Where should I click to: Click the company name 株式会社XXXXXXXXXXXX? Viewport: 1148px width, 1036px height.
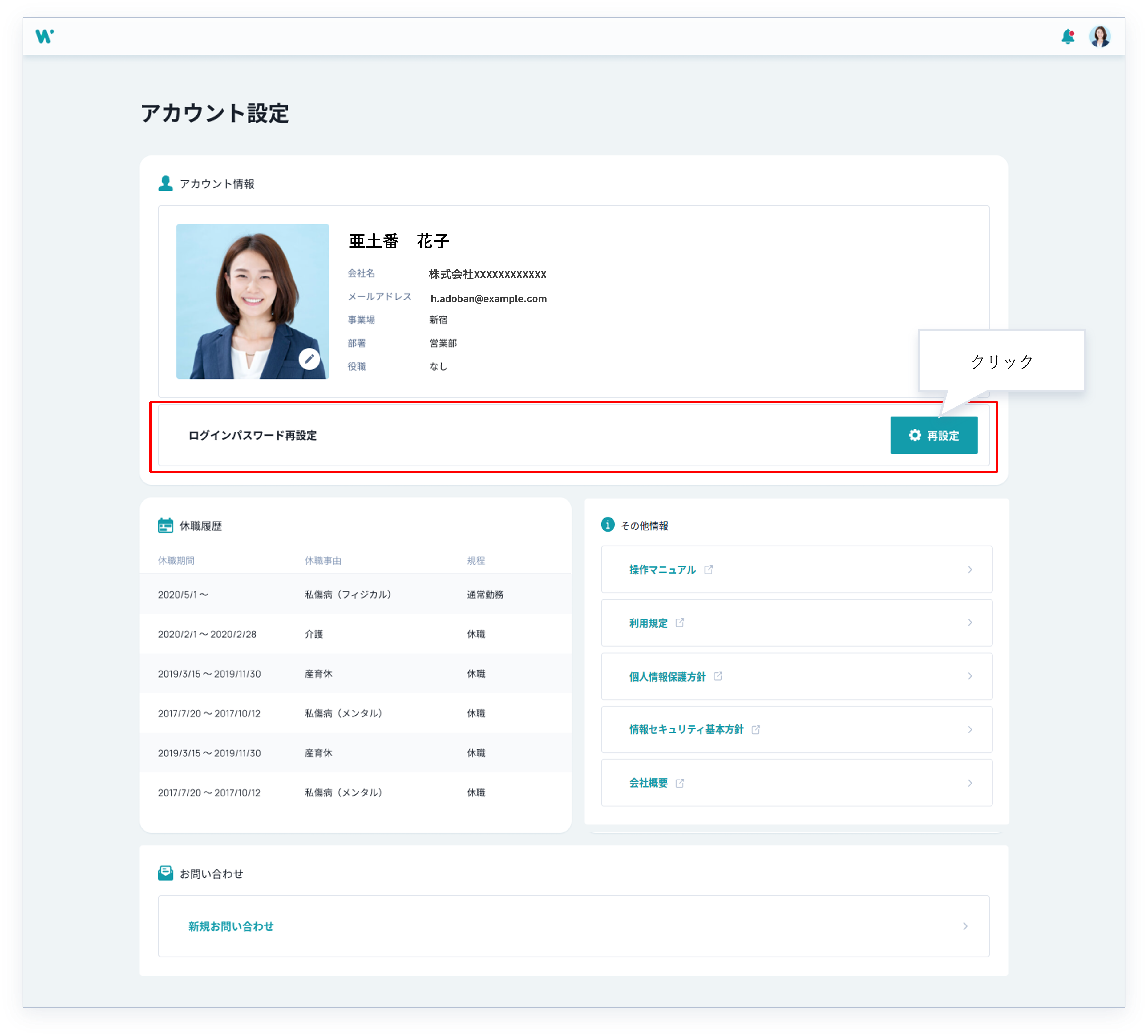pyautogui.click(x=488, y=274)
